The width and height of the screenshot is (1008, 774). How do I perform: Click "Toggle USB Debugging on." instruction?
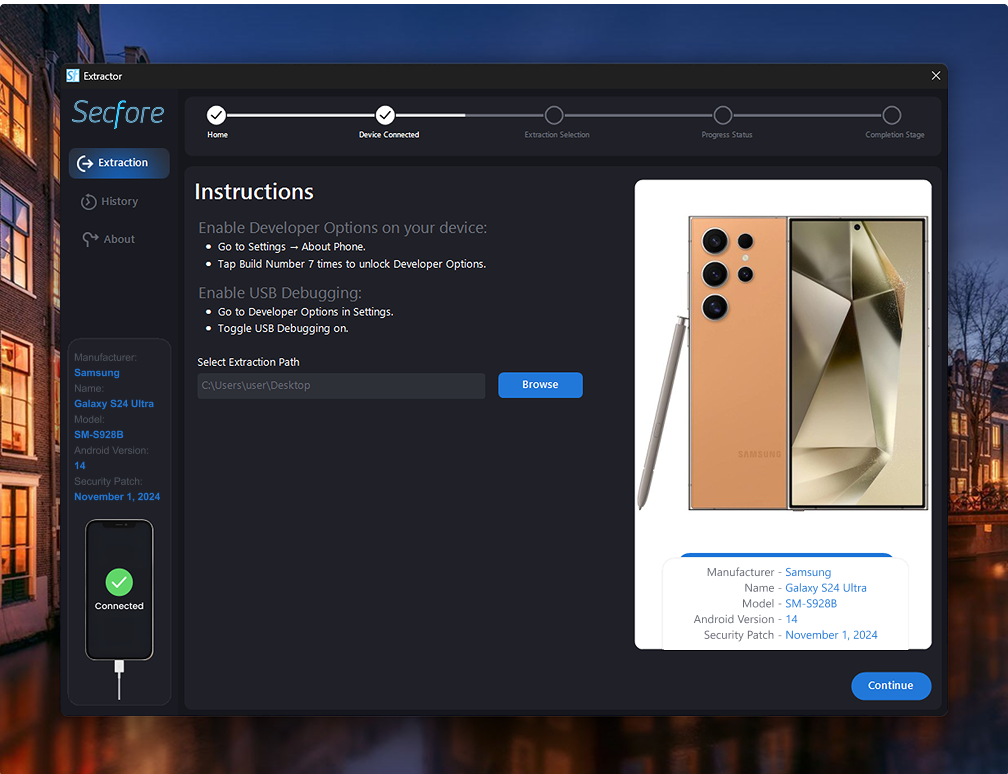(283, 328)
